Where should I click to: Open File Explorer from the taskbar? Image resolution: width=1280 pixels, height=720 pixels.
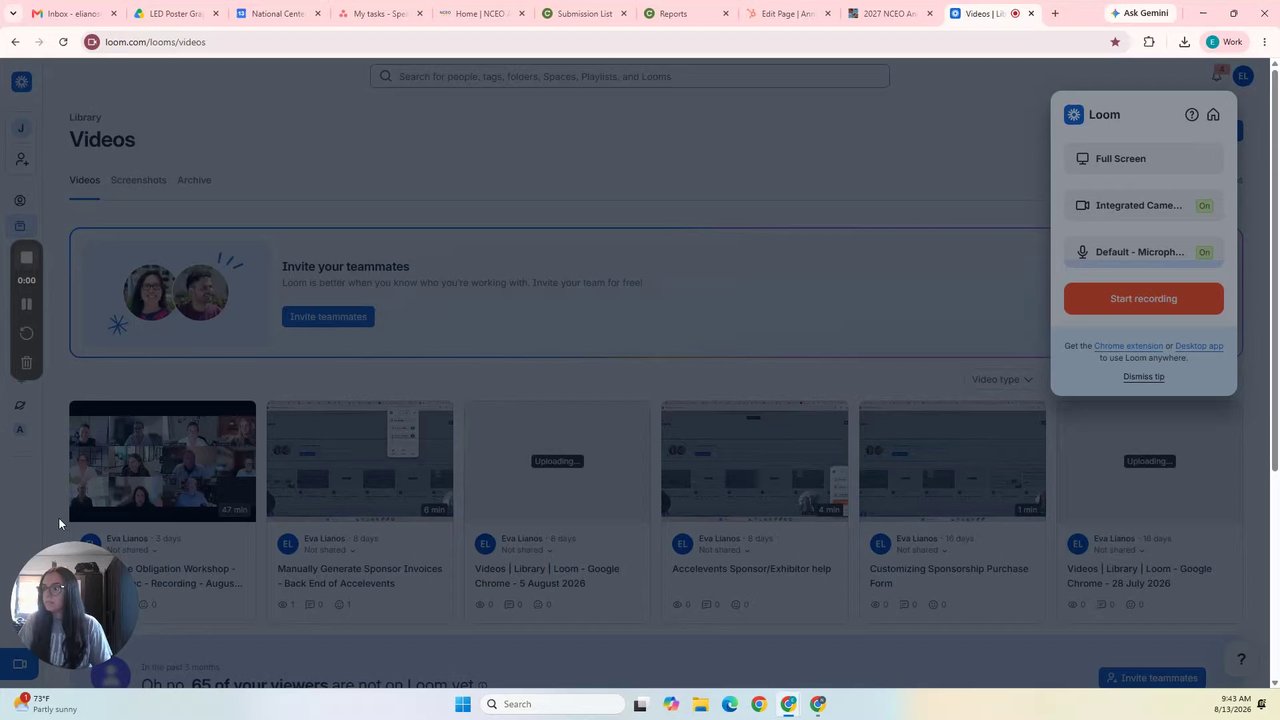(x=700, y=704)
